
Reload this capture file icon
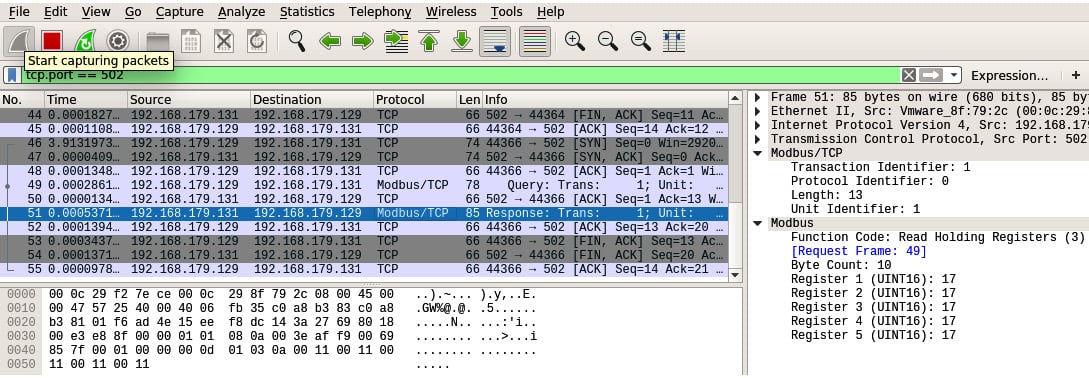point(256,42)
